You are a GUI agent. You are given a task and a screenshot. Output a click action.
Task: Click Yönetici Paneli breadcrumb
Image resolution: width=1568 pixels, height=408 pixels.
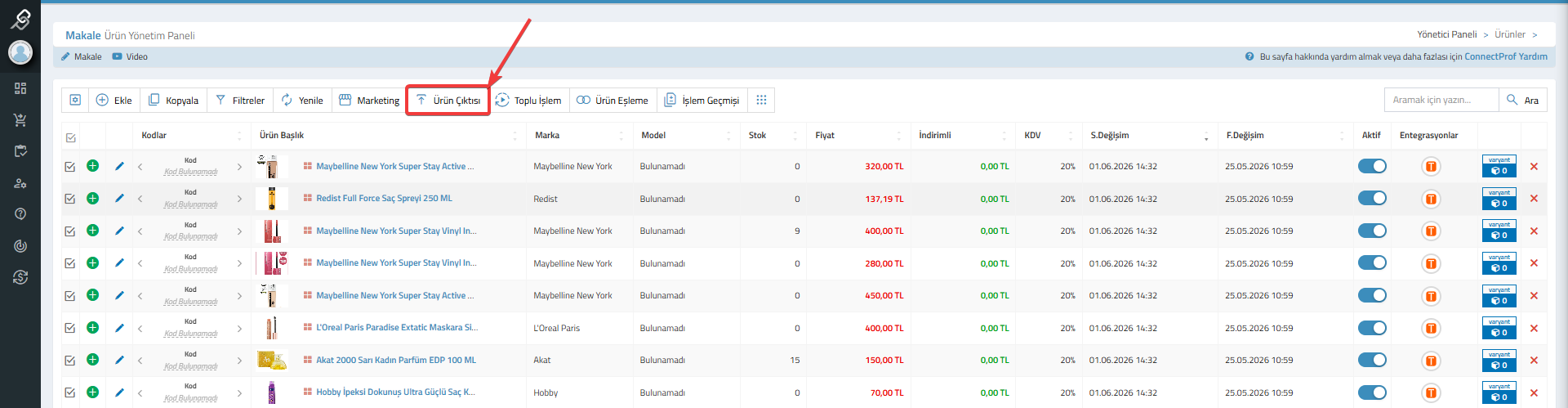[x=1447, y=34]
